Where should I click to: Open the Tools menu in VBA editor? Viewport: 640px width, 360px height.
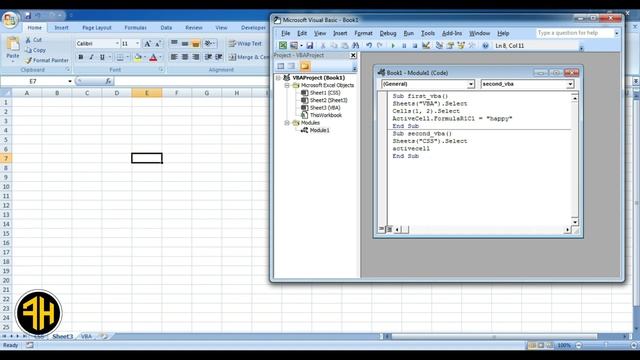click(x=428, y=33)
